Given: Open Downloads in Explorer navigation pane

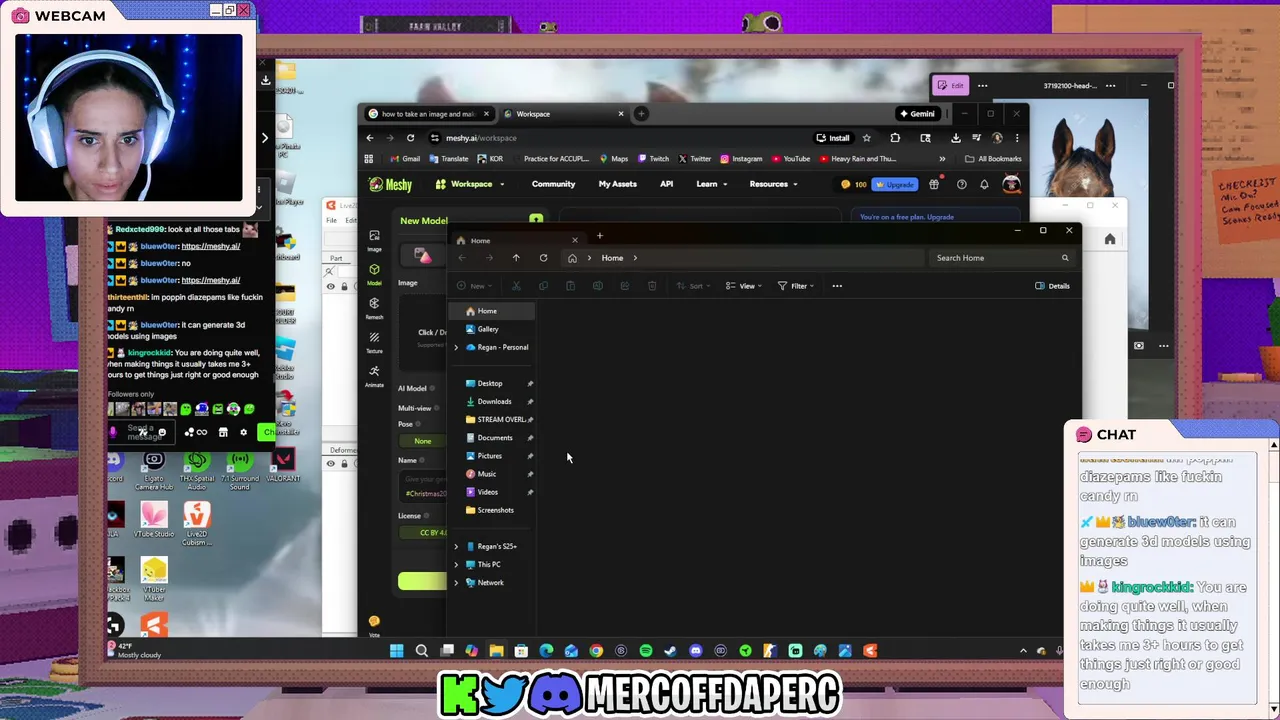Looking at the screenshot, I should [x=494, y=401].
